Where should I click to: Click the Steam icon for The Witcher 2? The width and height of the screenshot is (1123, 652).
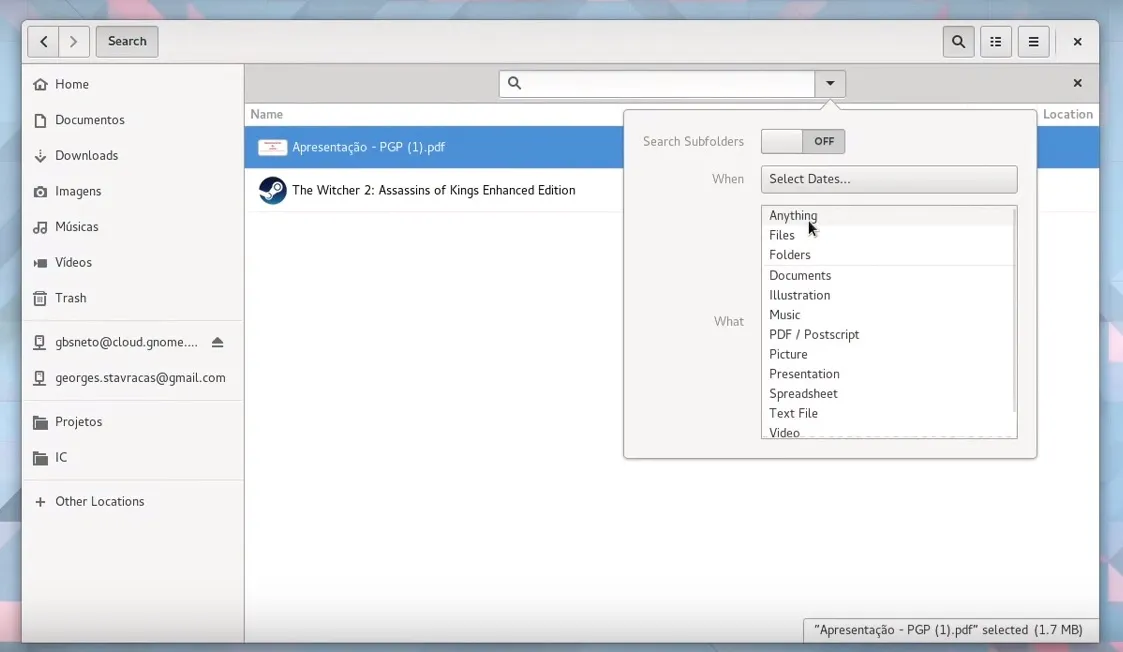(x=272, y=190)
